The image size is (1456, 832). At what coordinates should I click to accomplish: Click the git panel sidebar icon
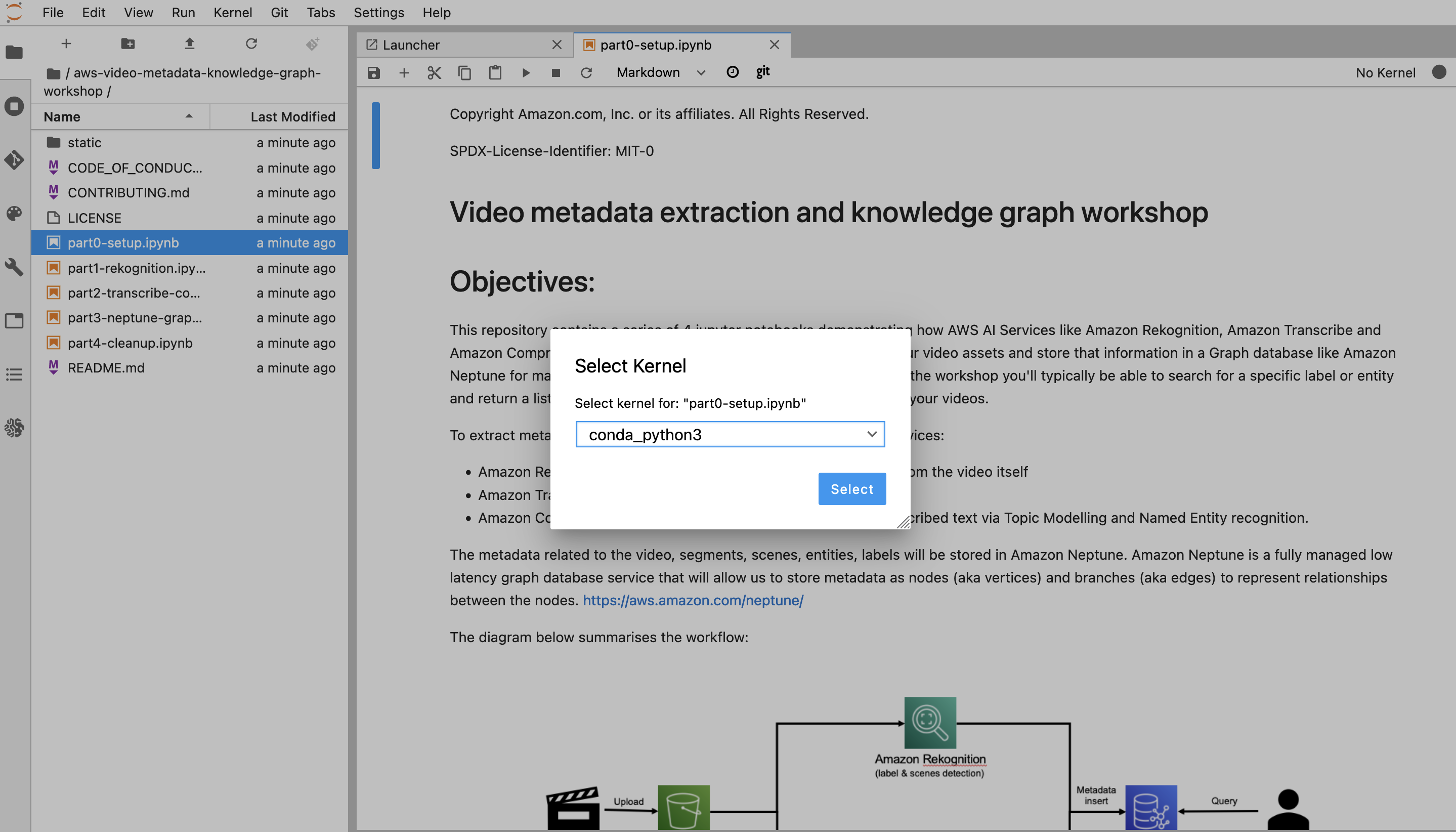pyautogui.click(x=14, y=159)
